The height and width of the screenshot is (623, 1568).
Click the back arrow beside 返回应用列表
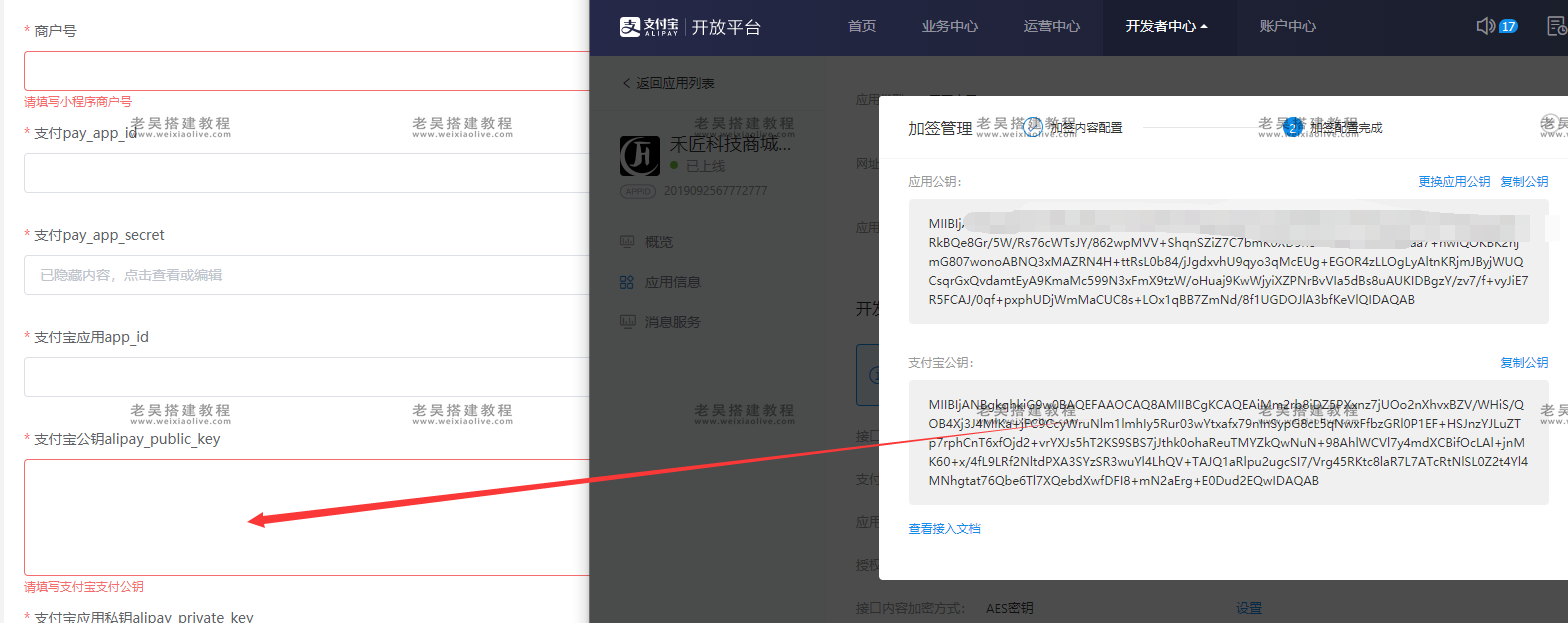coord(627,83)
